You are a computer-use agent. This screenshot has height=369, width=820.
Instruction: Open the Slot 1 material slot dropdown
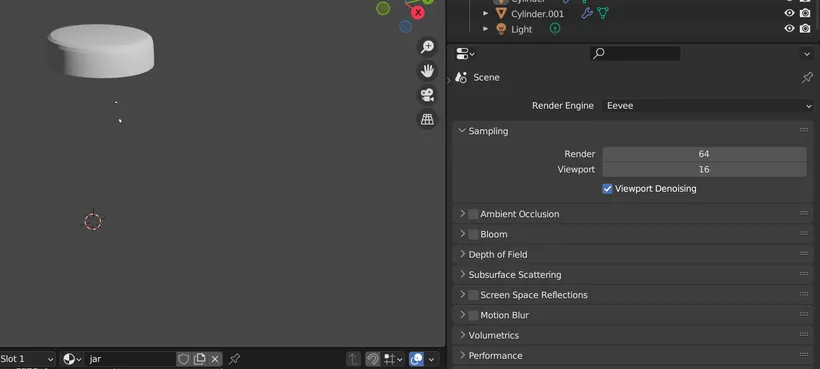(27, 359)
